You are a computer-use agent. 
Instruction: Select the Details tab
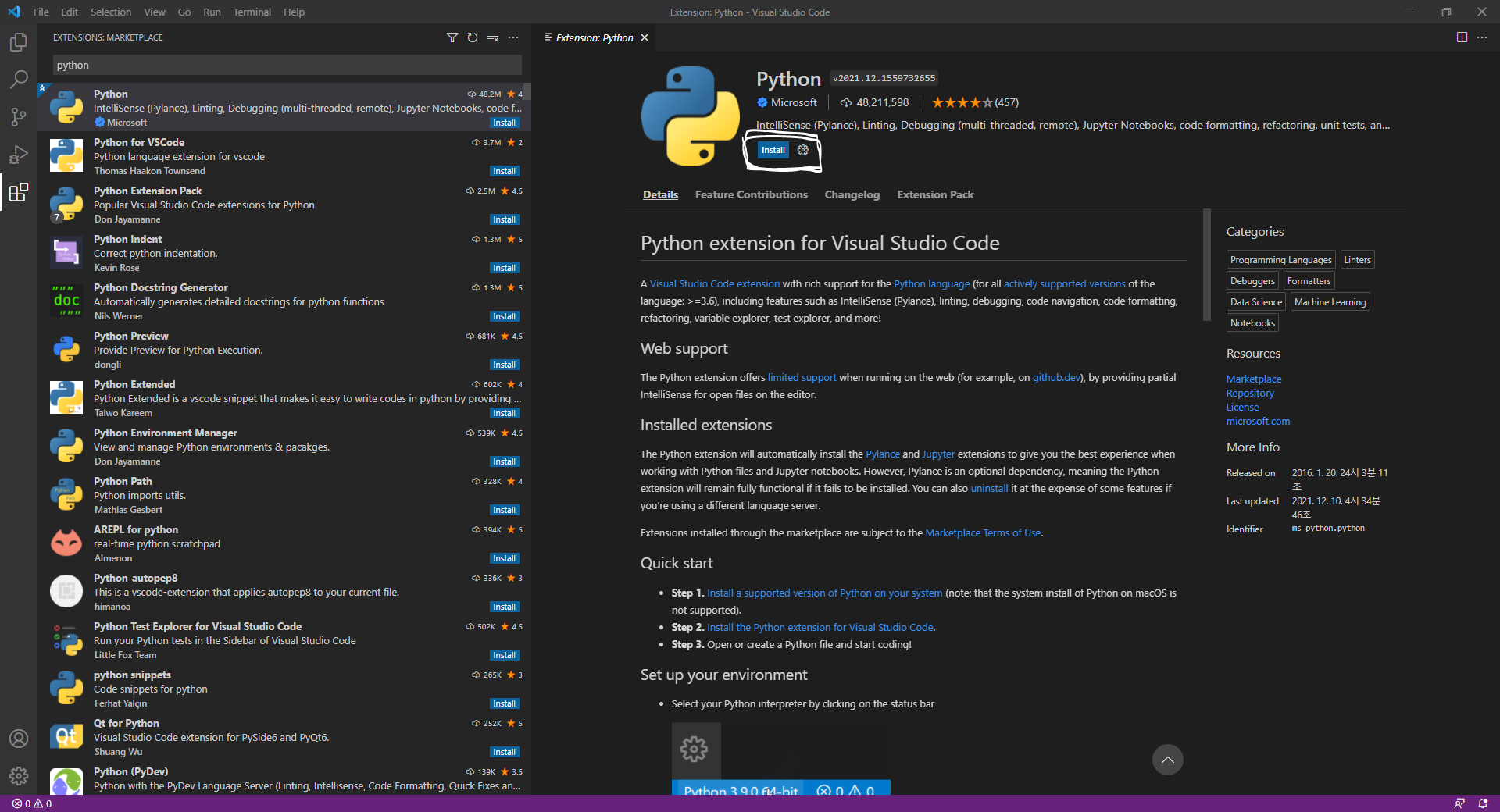point(660,194)
